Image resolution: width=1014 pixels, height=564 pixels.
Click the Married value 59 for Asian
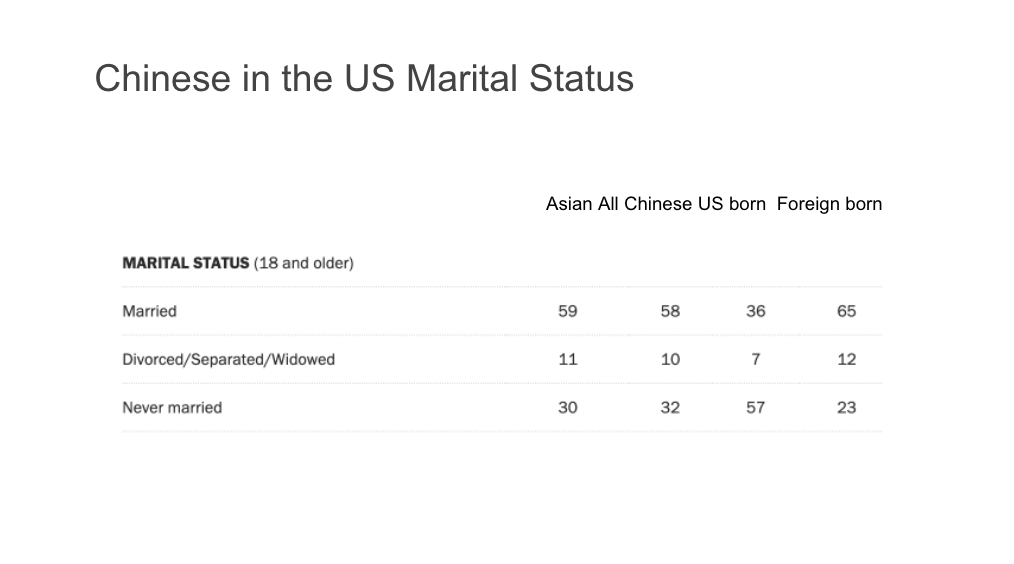pos(568,311)
